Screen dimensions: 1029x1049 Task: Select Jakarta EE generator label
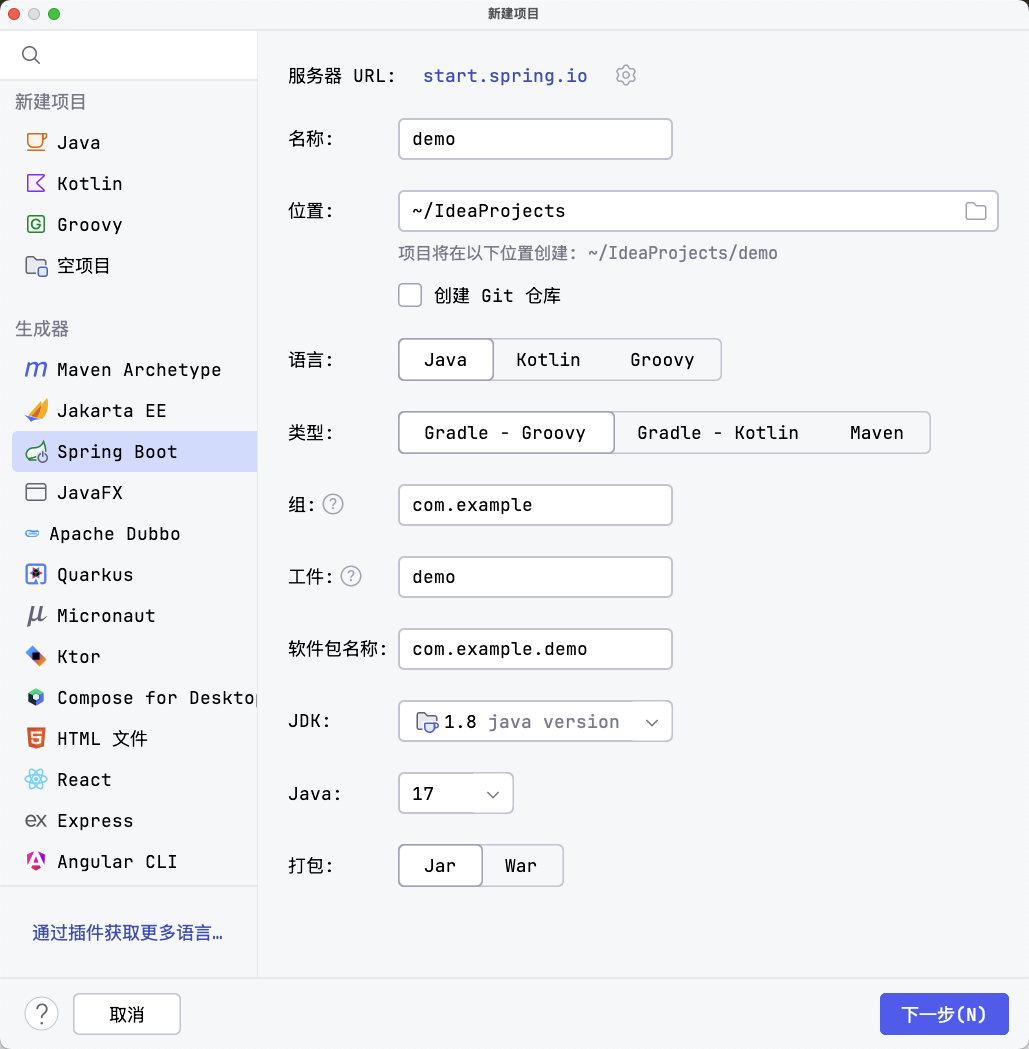coord(112,410)
